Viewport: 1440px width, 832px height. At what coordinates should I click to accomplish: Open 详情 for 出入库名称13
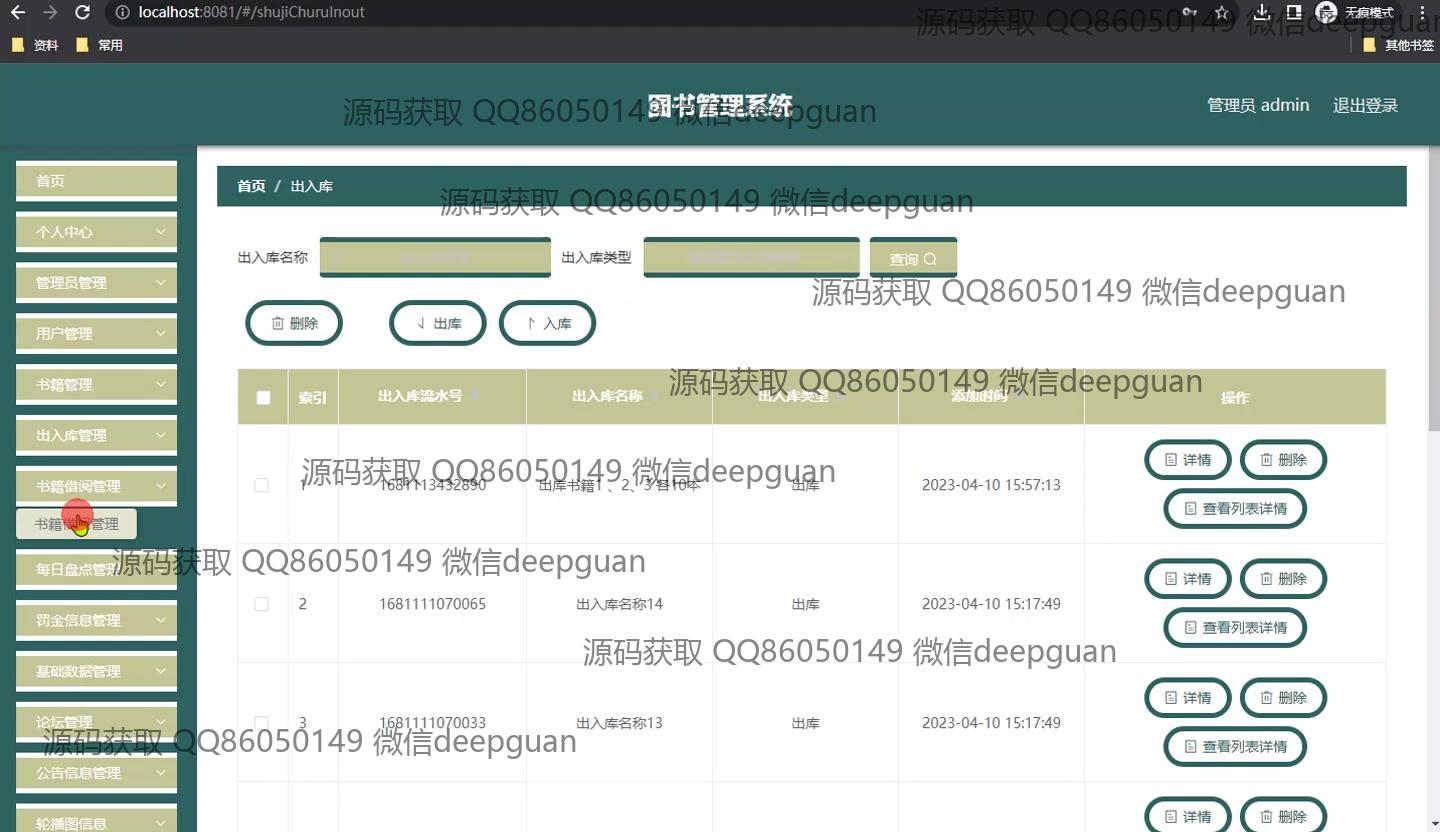(1187, 697)
